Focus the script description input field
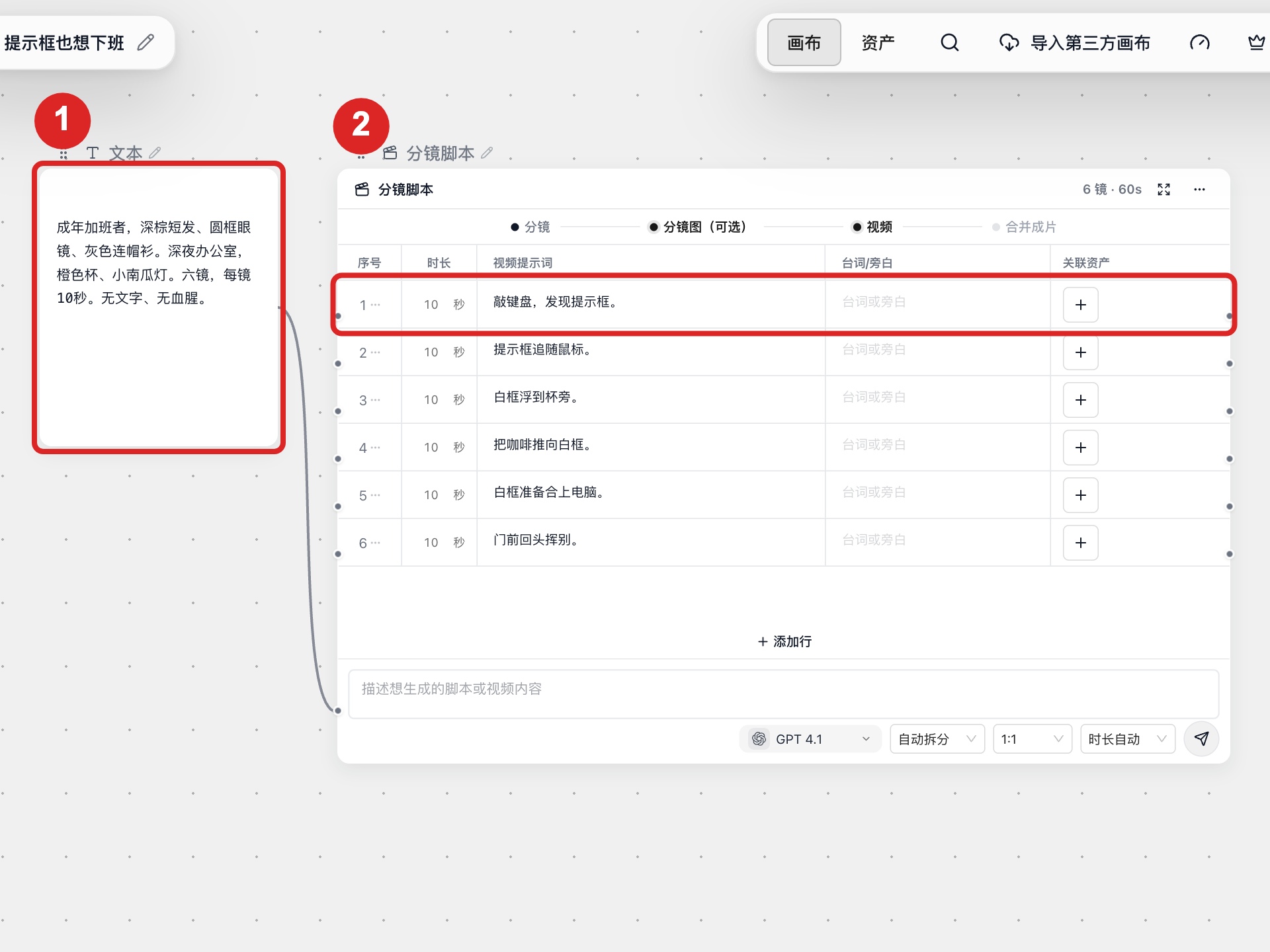Image resolution: width=1270 pixels, height=952 pixels. pos(784,694)
